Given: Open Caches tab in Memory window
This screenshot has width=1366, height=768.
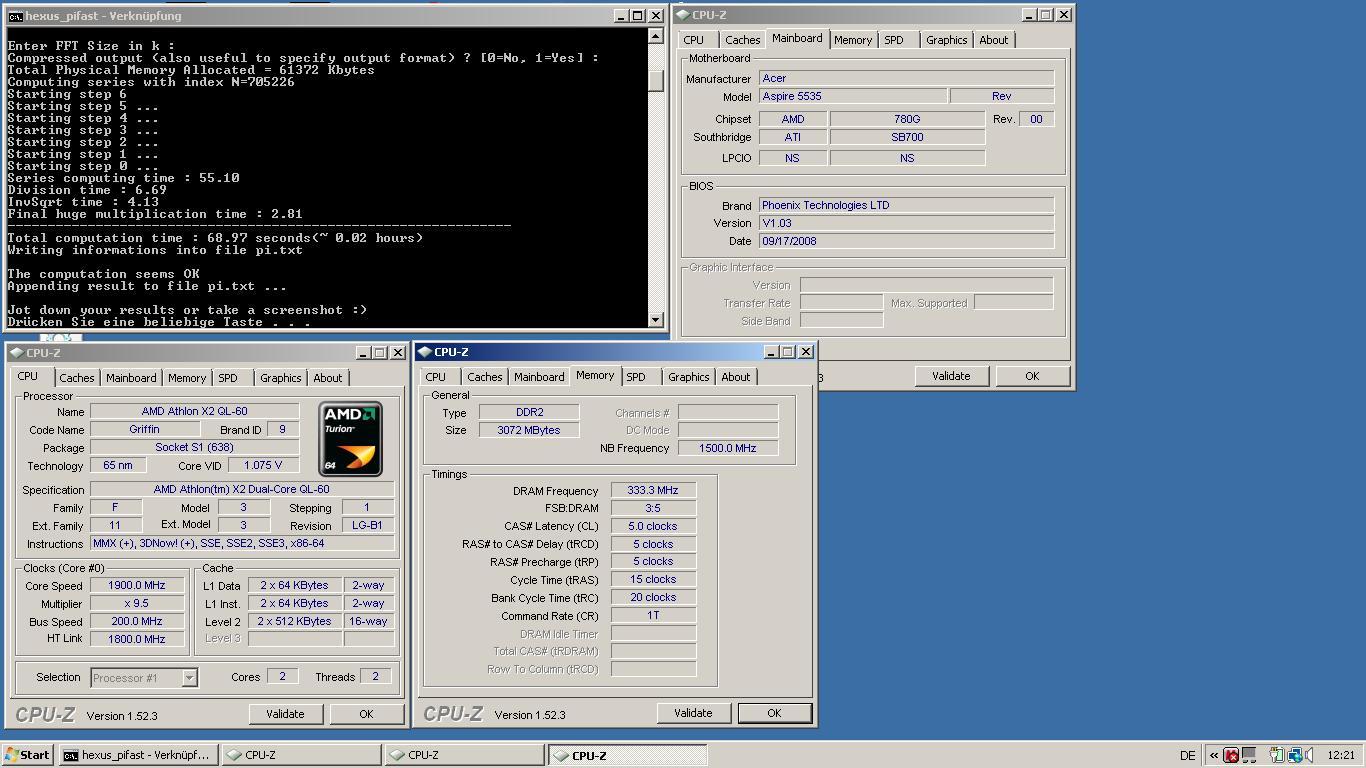Looking at the screenshot, I should tap(484, 377).
